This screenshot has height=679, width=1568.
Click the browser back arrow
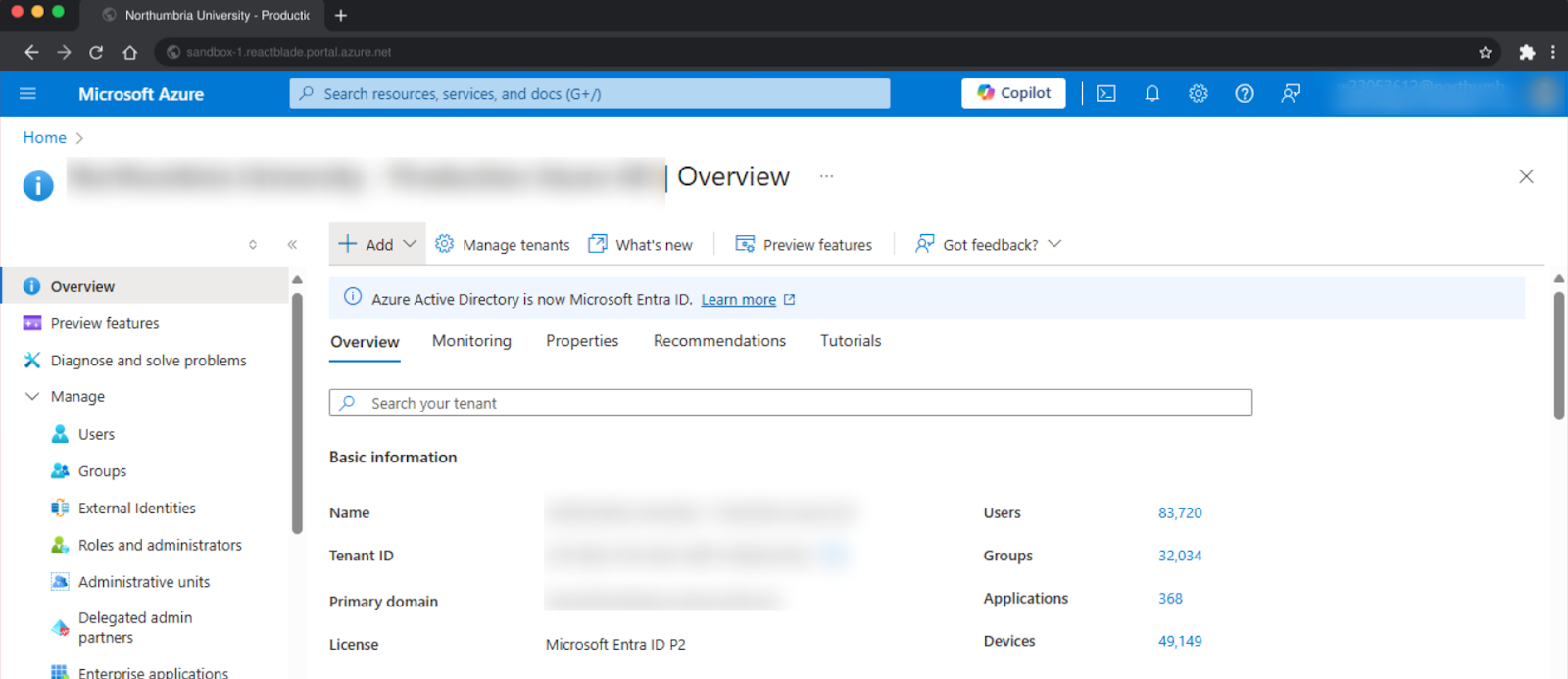pos(31,52)
